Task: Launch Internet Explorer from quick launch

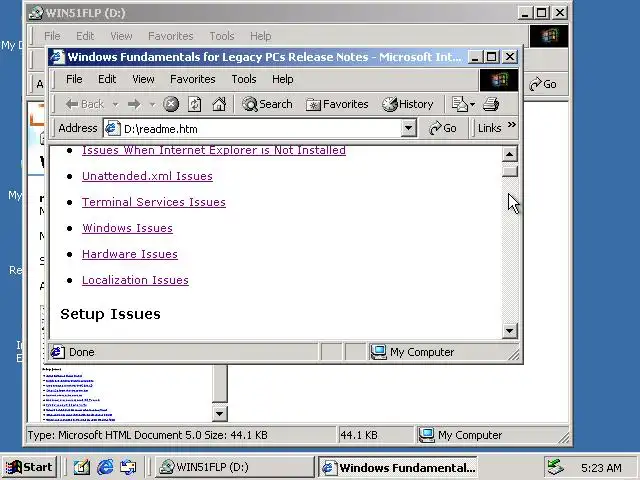Action: tap(105, 467)
